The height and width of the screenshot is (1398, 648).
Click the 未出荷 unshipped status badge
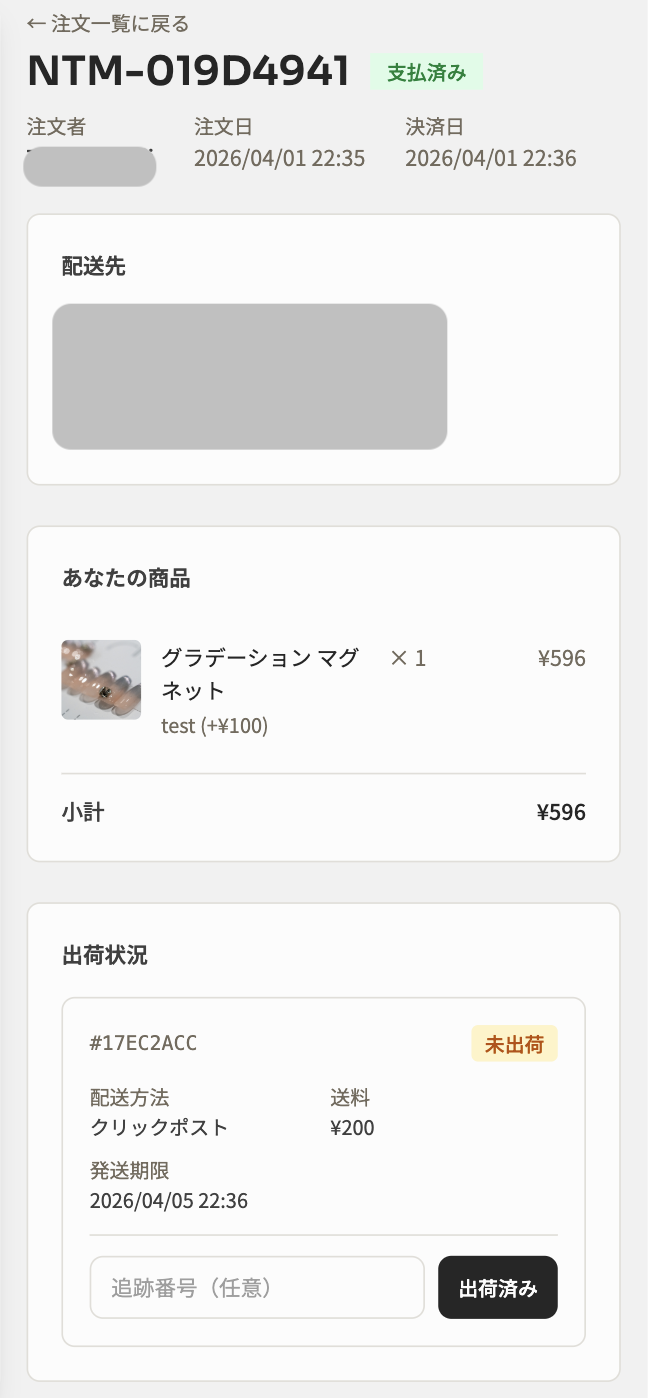pyautogui.click(x=514, y=1043)
